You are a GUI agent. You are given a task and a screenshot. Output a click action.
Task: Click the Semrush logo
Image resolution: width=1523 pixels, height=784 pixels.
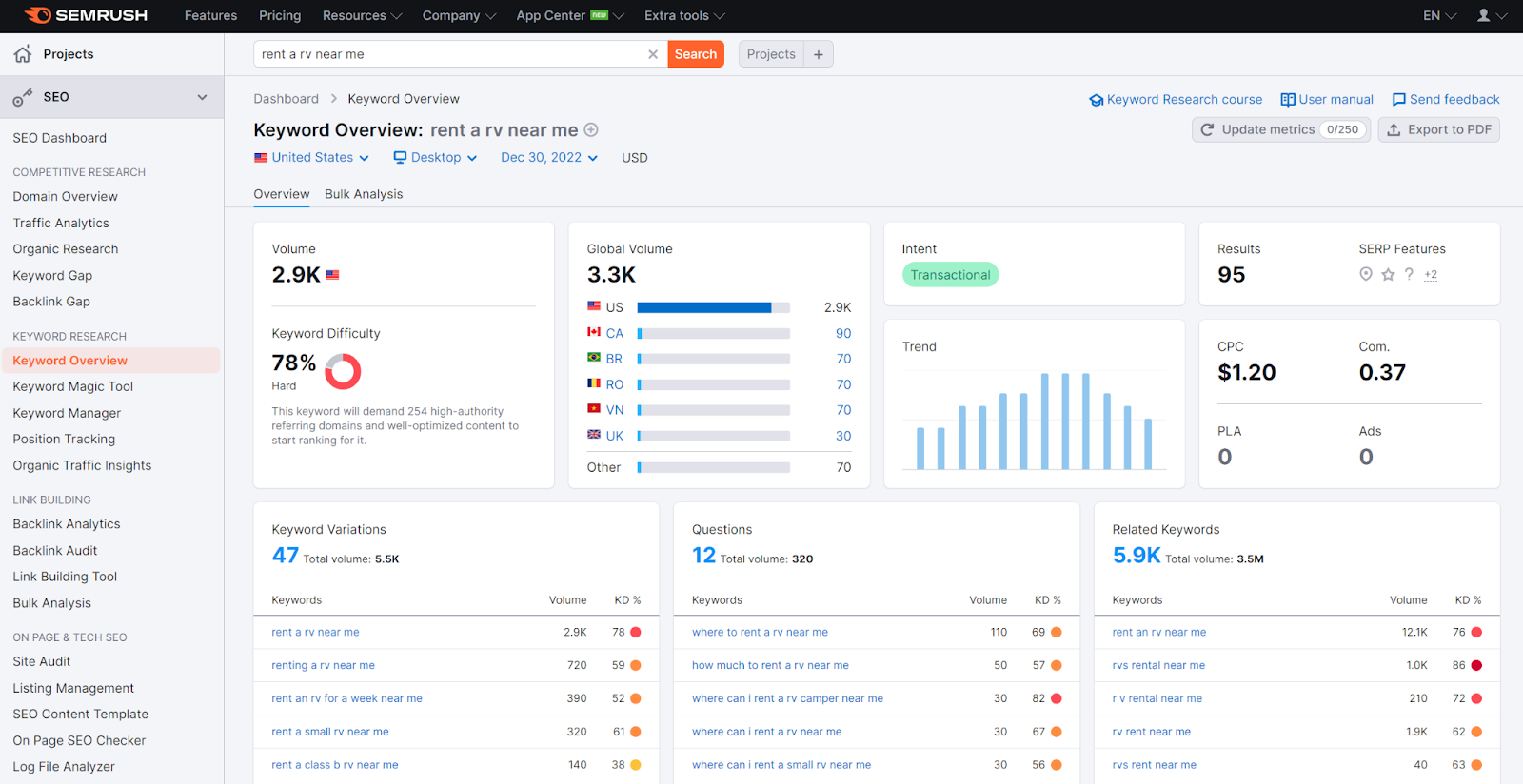(x=86, y=15)
